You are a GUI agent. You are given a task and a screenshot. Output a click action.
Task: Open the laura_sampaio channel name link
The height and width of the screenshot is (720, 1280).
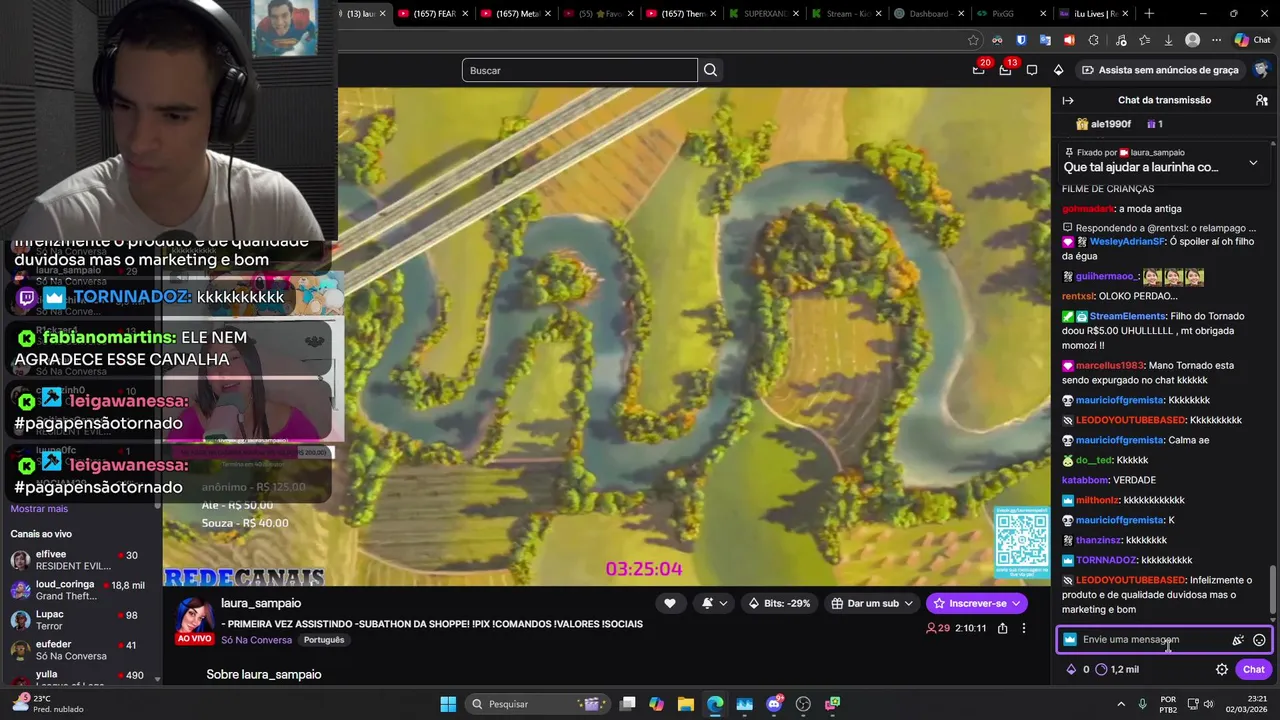click(261, 603)
